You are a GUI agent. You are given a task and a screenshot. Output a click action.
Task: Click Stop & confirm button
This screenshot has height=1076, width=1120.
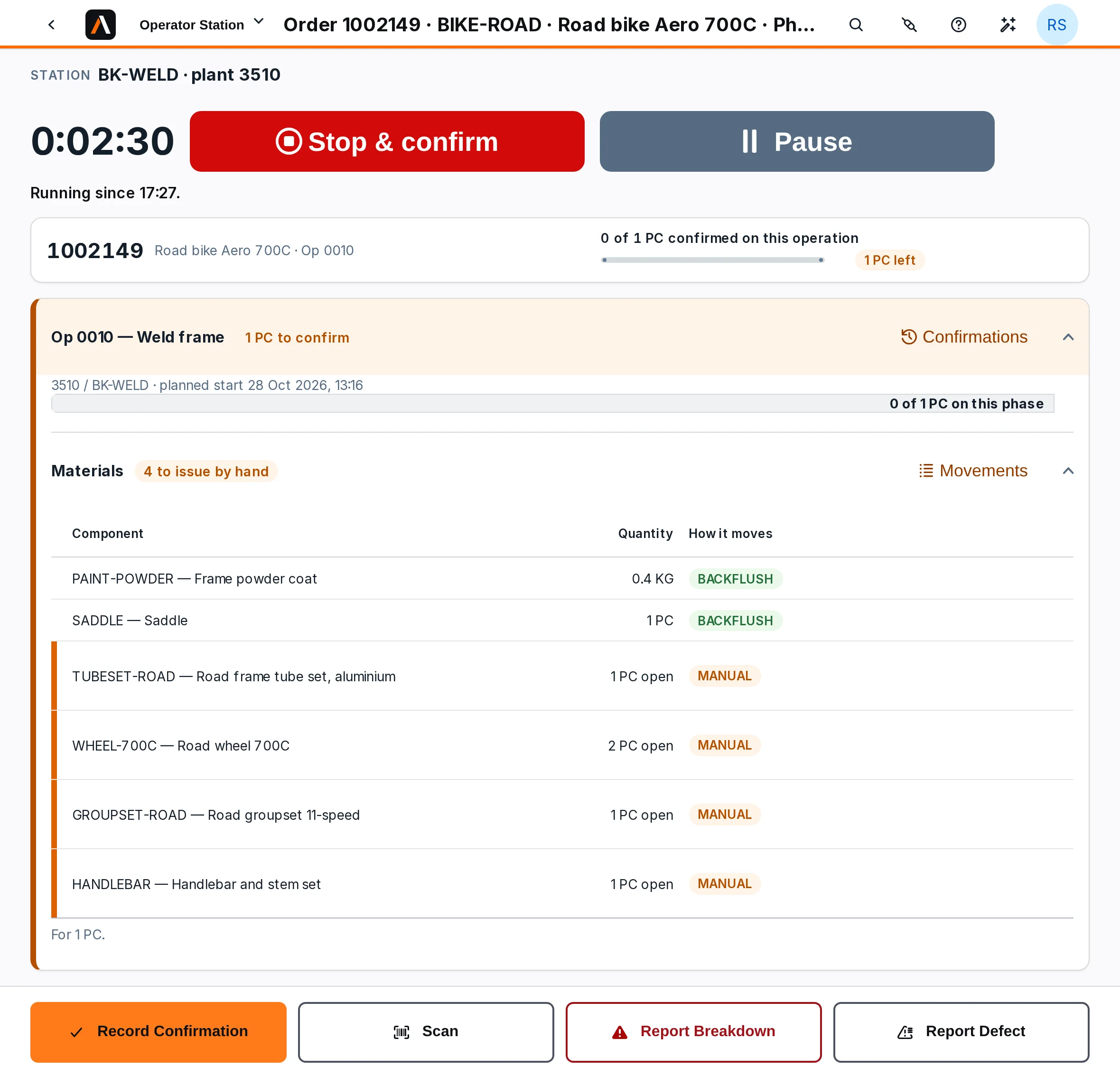coord(387,141)
